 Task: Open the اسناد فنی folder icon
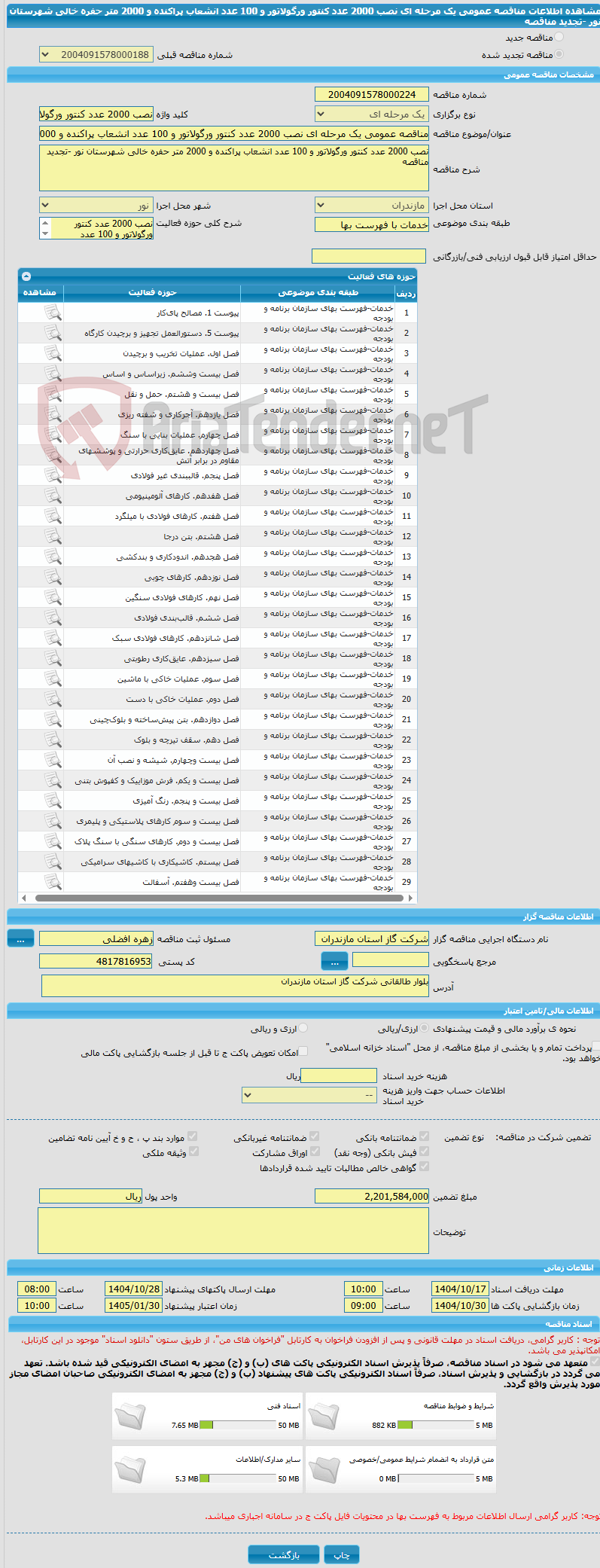click(x=130, y=1416)
